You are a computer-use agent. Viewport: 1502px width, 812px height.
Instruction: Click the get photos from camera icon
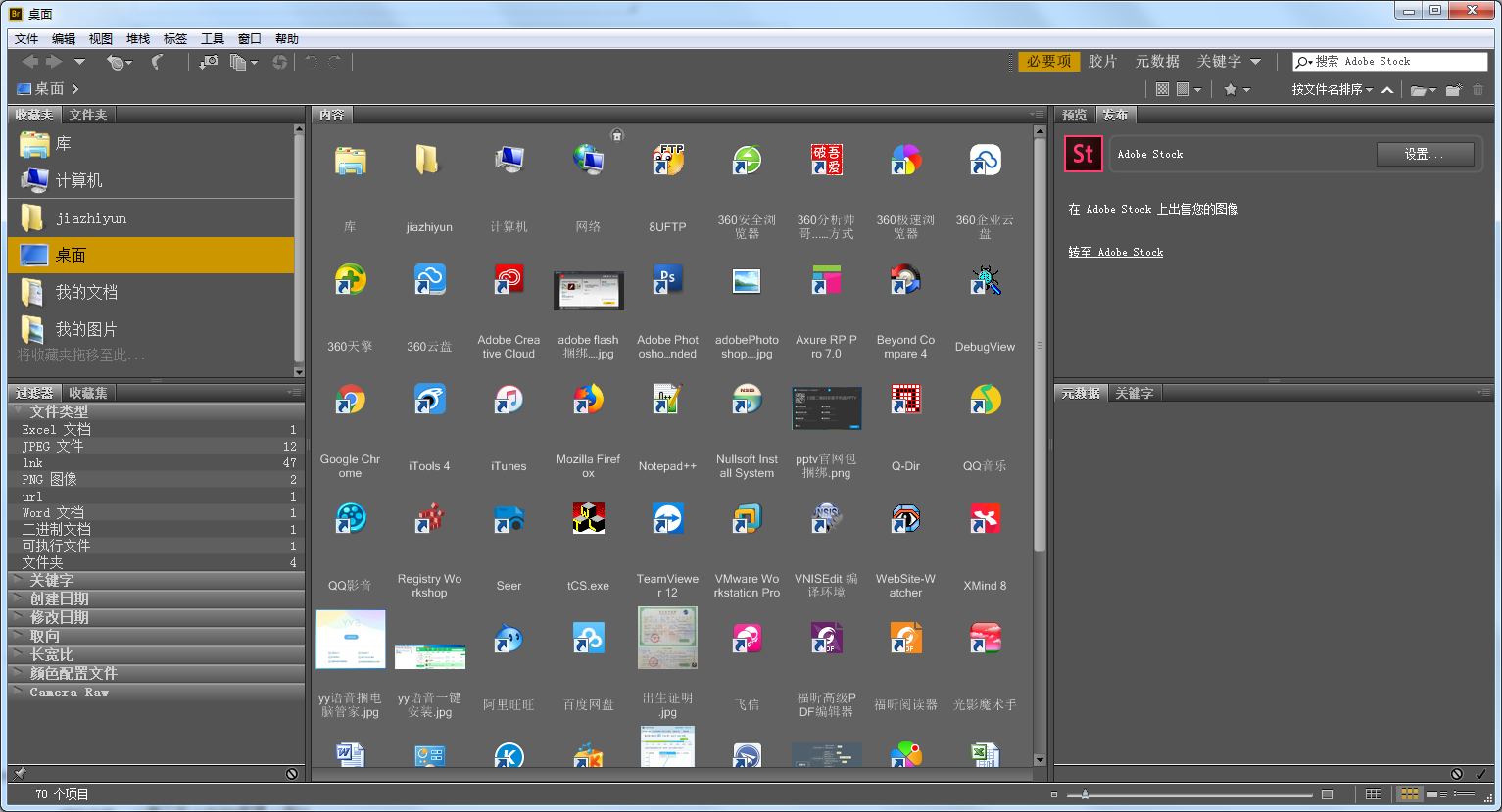(209, 62)
